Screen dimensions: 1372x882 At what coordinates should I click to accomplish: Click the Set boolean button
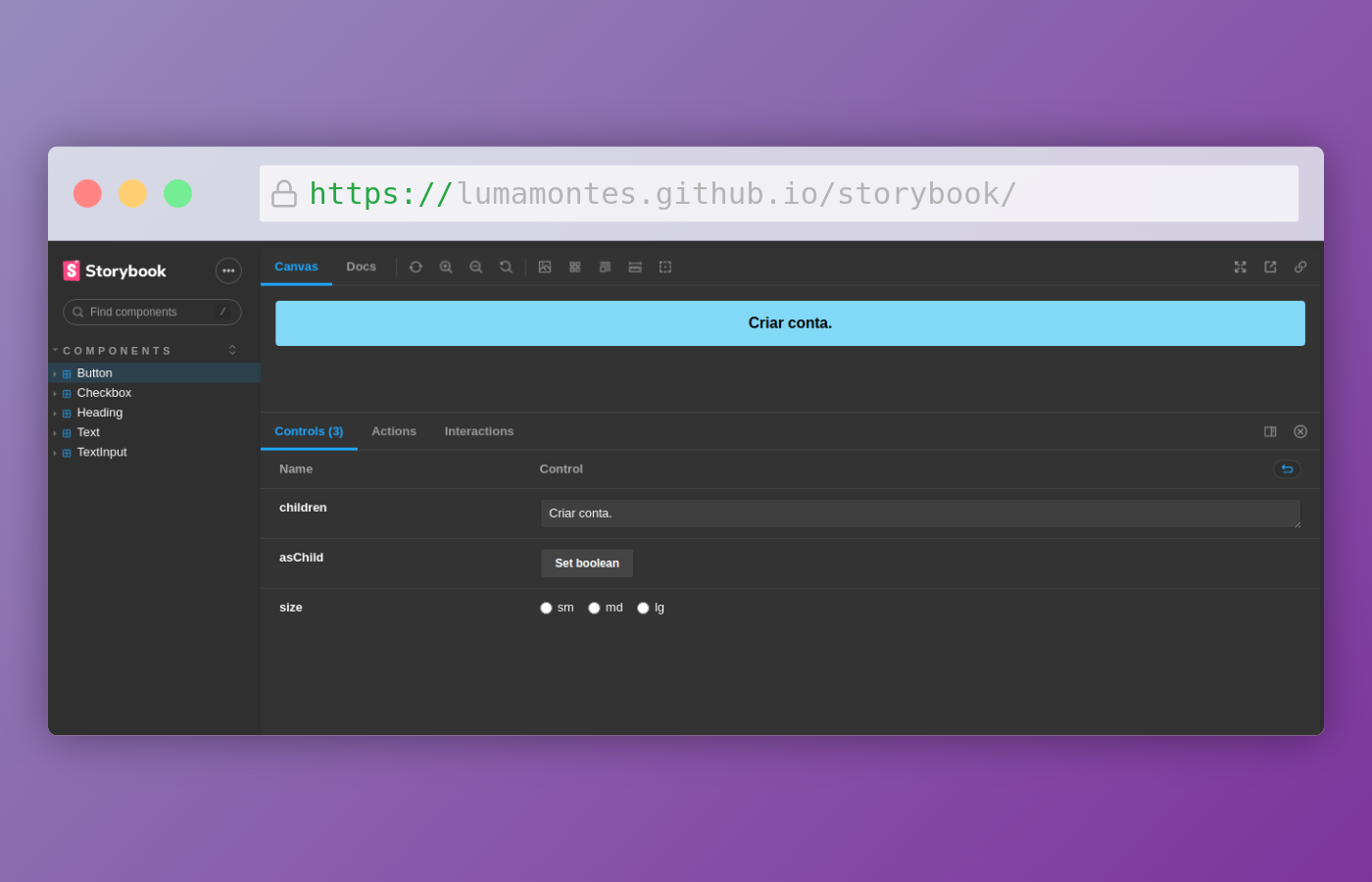coord(587,563)
